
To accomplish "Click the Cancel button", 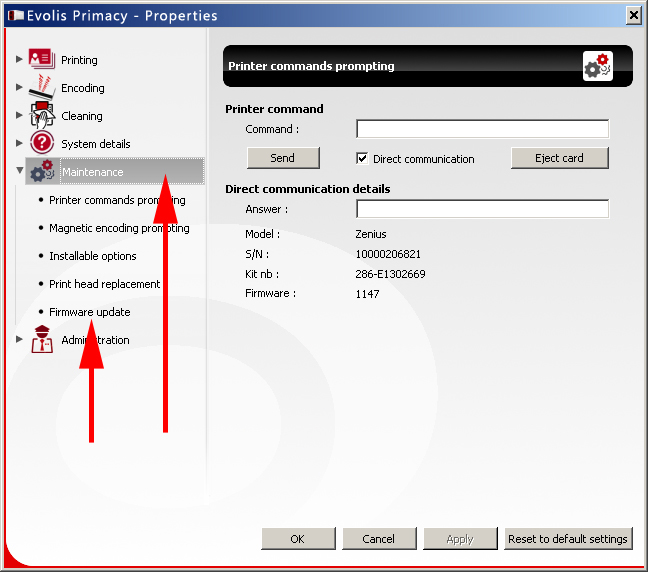I will 379,539.
